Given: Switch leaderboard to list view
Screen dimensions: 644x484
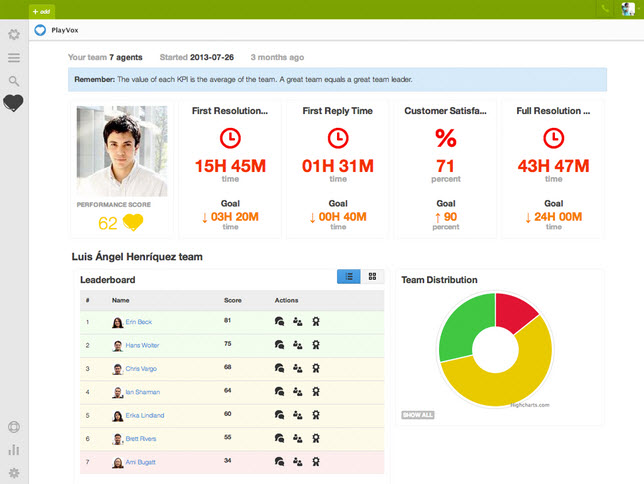Looking at the screenshot, I should (x=349, y=276).
